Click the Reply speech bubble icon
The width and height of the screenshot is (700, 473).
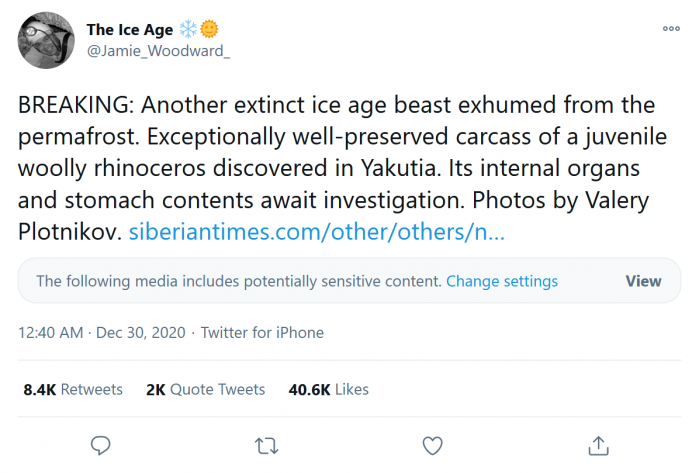pos(100,444)
